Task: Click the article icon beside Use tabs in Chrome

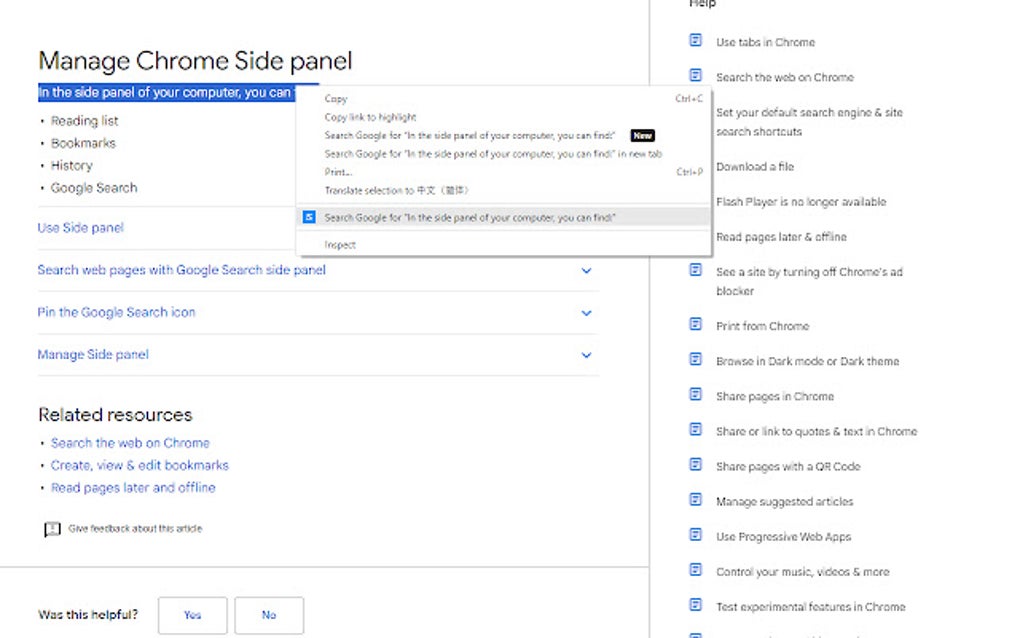Action: [x=696, y=41]
